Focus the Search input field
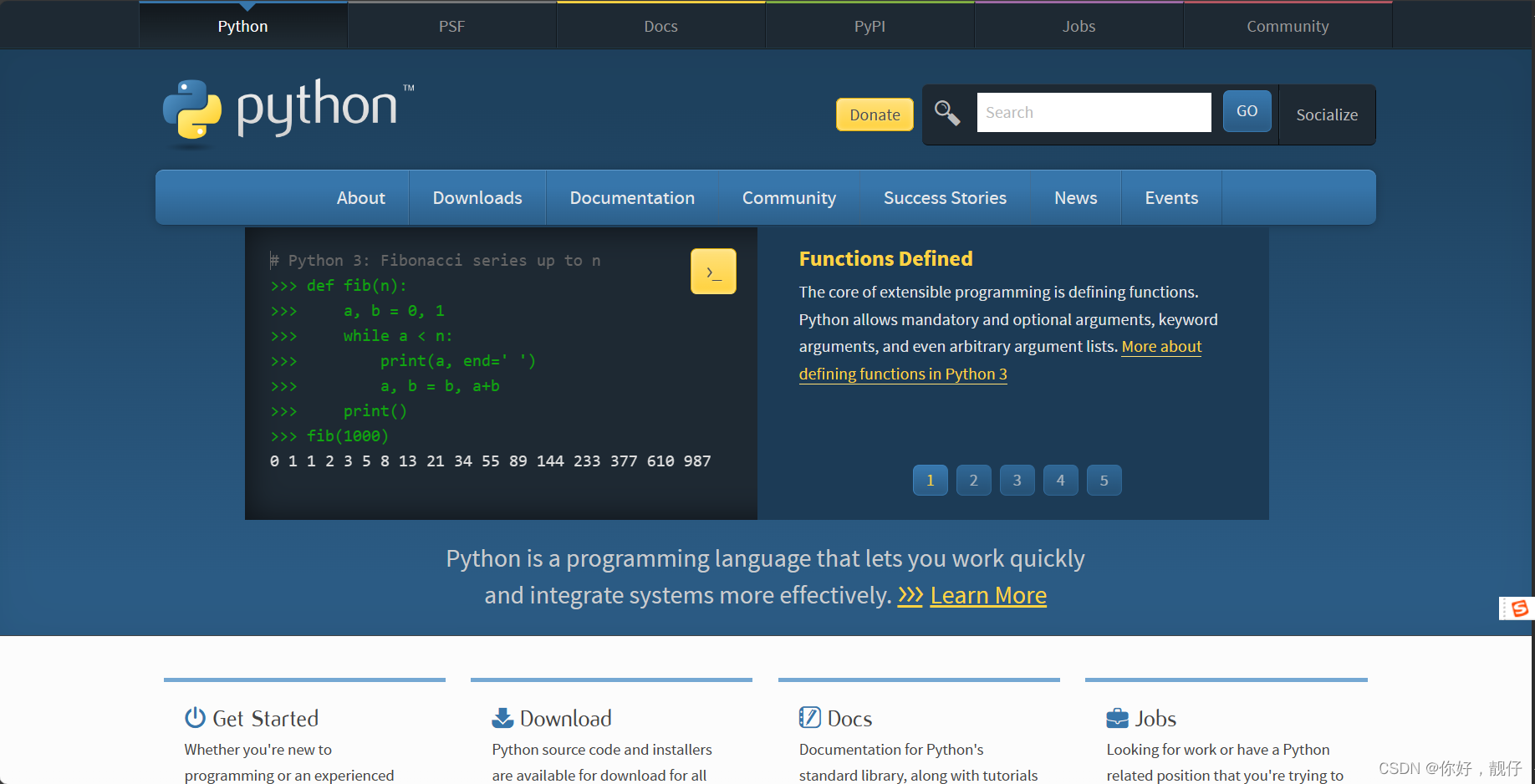The height and width of the screenshot is (784, 1535). tap(1094, 112)
